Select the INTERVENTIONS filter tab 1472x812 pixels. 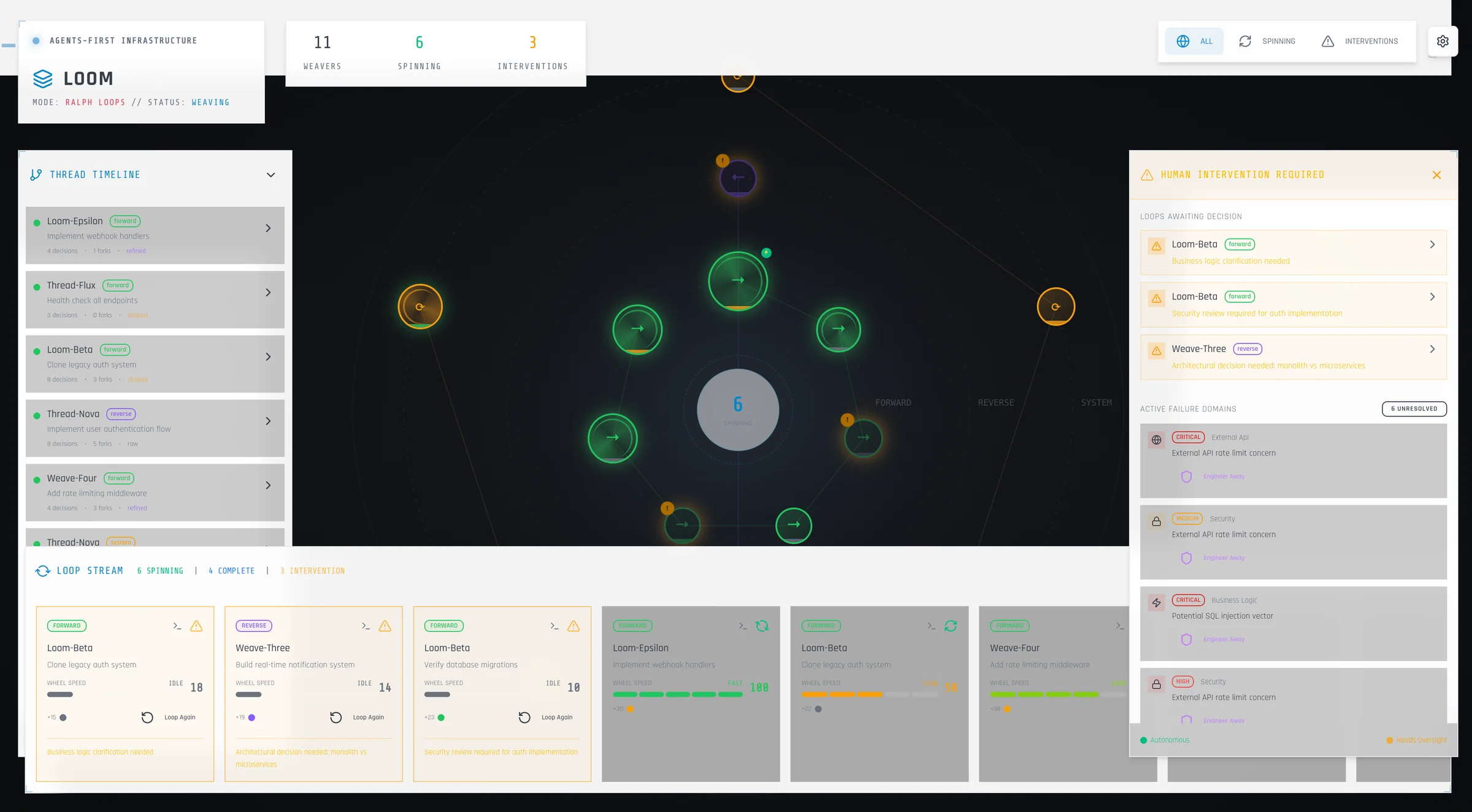pos(1360,41)
